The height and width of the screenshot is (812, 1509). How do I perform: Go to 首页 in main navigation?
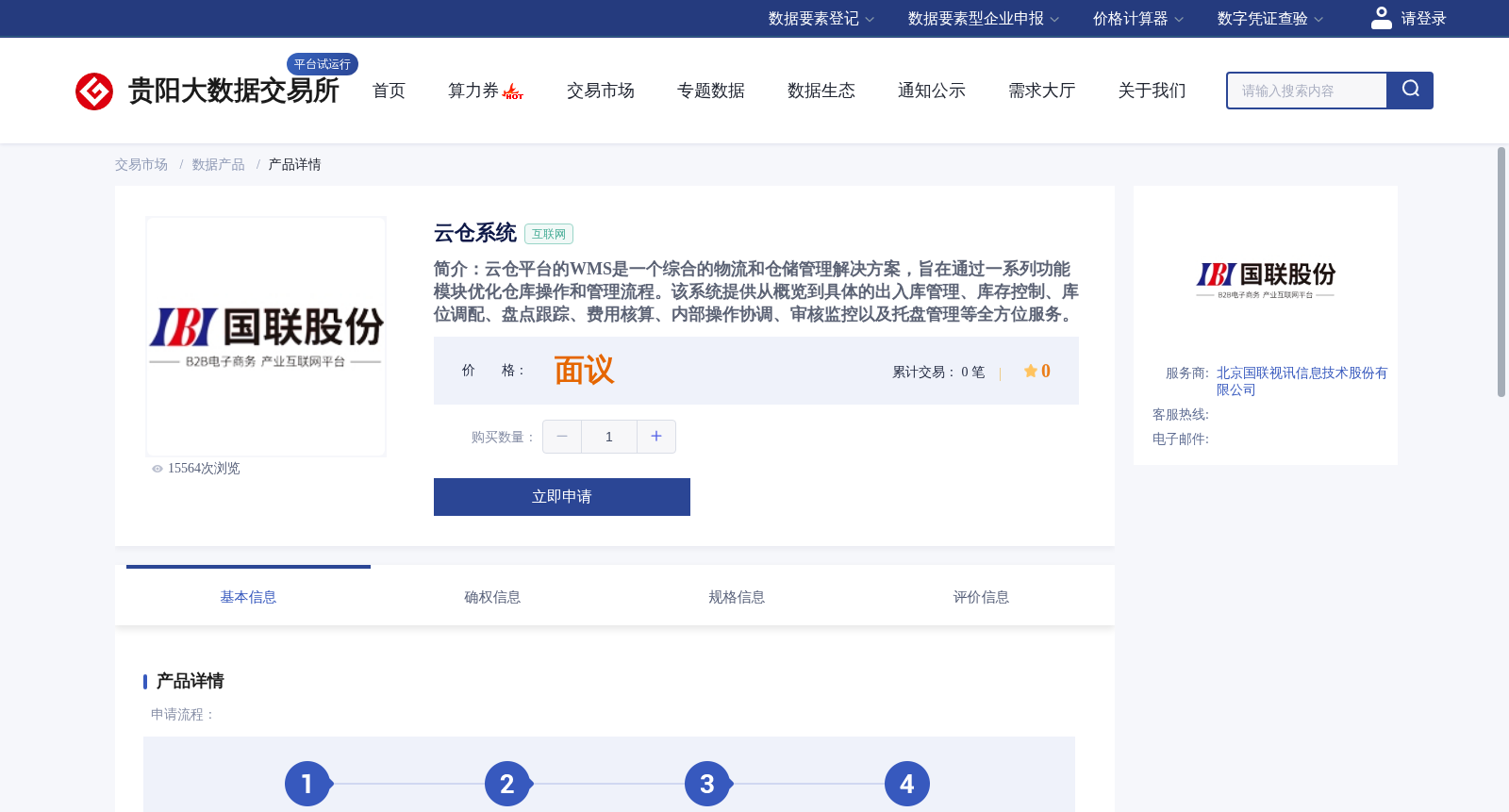[389, 91]
